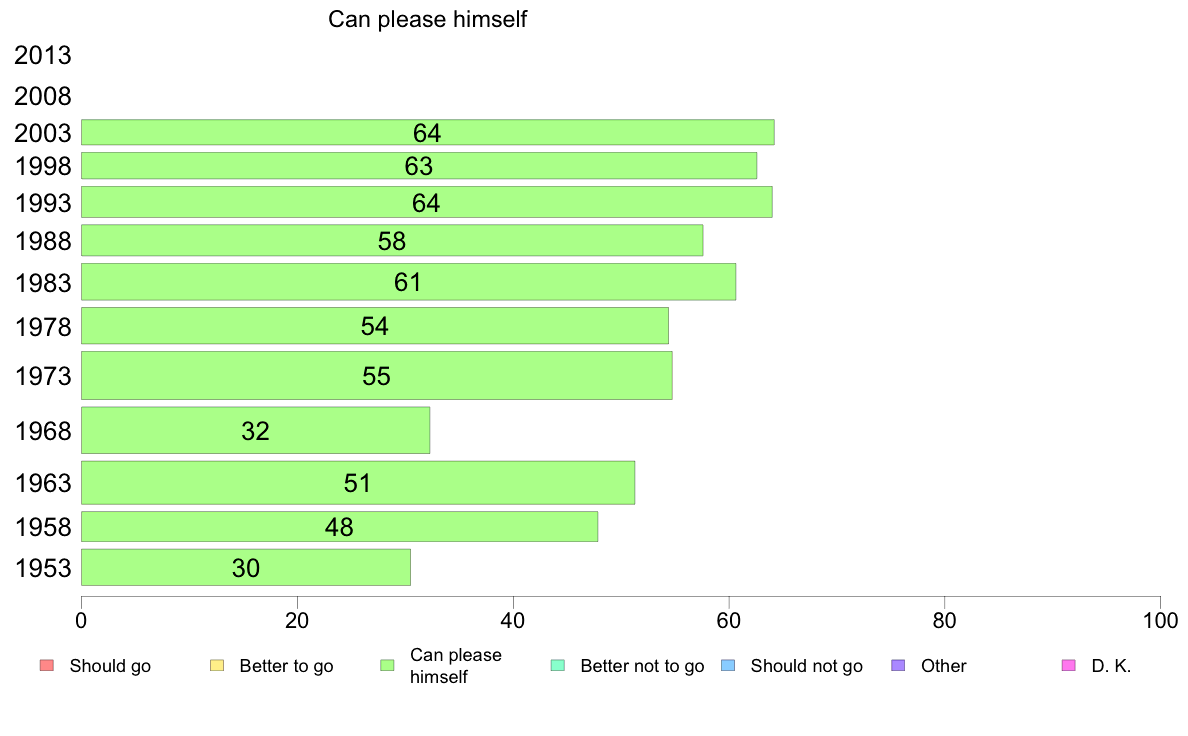The image size is (1188, 736).
Task: Click the Better to go legend label
Action: [286, 666]
